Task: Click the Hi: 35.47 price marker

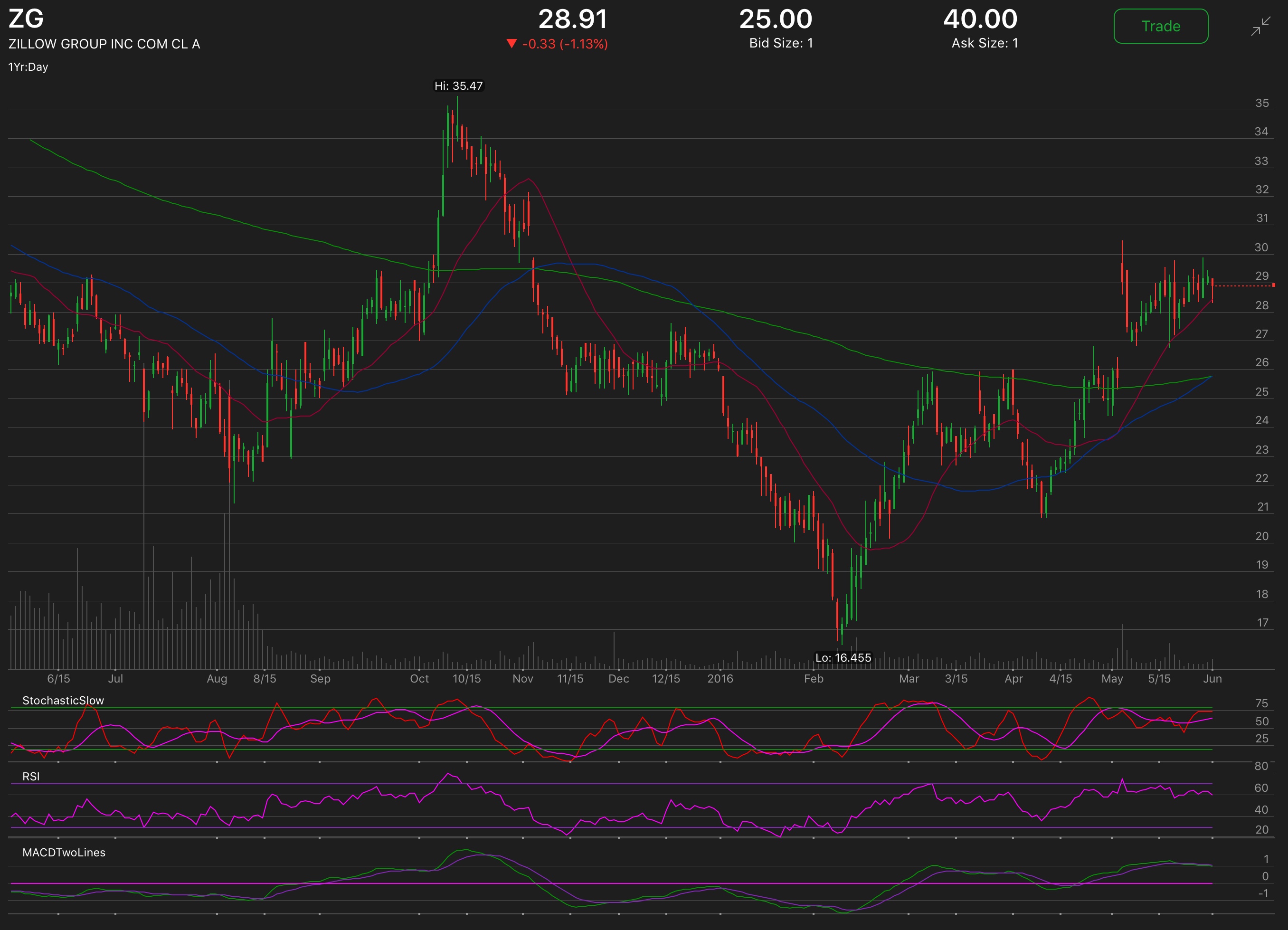Action: click(458, 86)
